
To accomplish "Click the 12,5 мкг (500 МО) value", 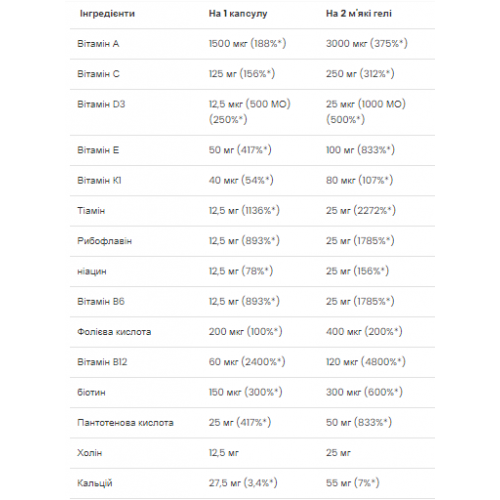I will point(250,104).
